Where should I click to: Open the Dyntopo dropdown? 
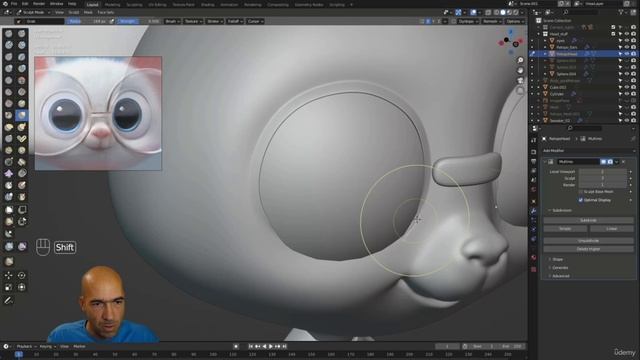pyautogui.click(x=468, y=21)
